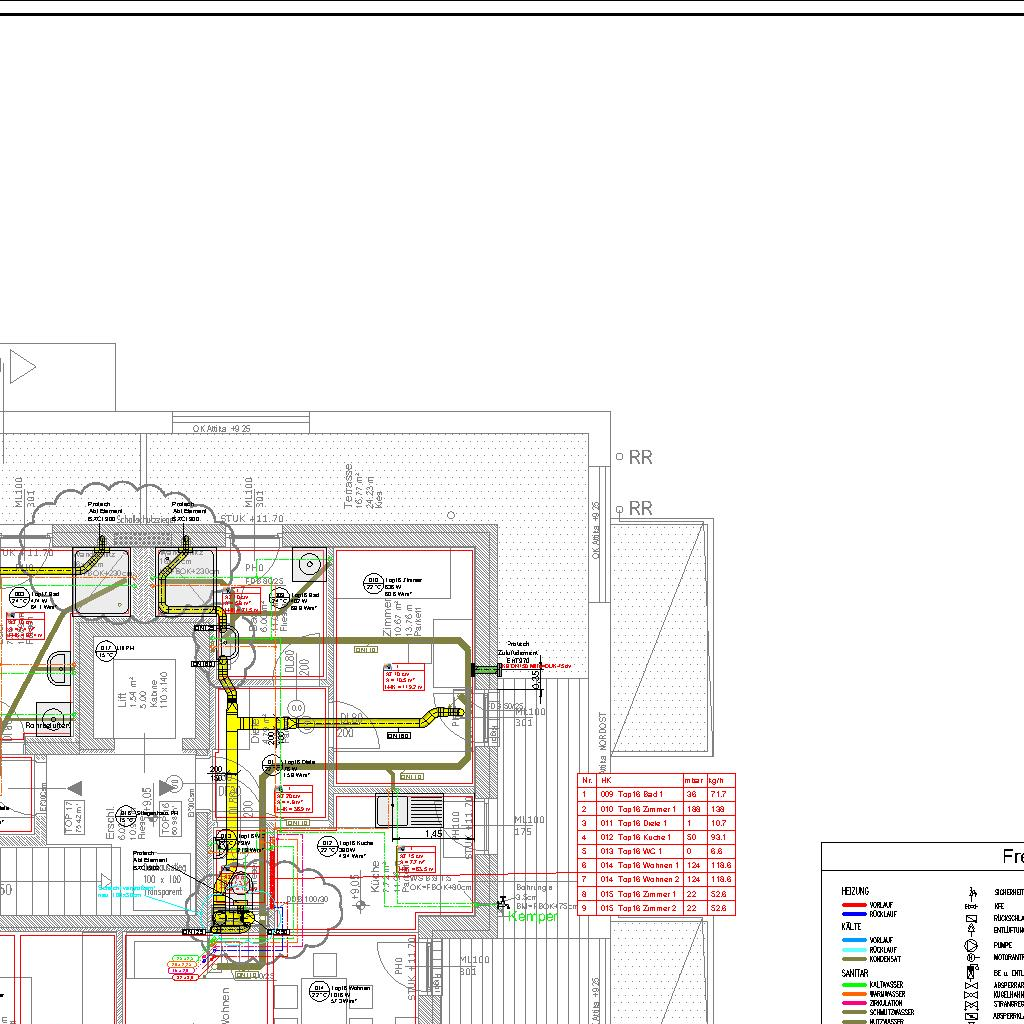Select the HEIZUNG heading in the legend
Image resolution: width=1024 pixels, height=1024 pixels.
(x=855, y=890)
